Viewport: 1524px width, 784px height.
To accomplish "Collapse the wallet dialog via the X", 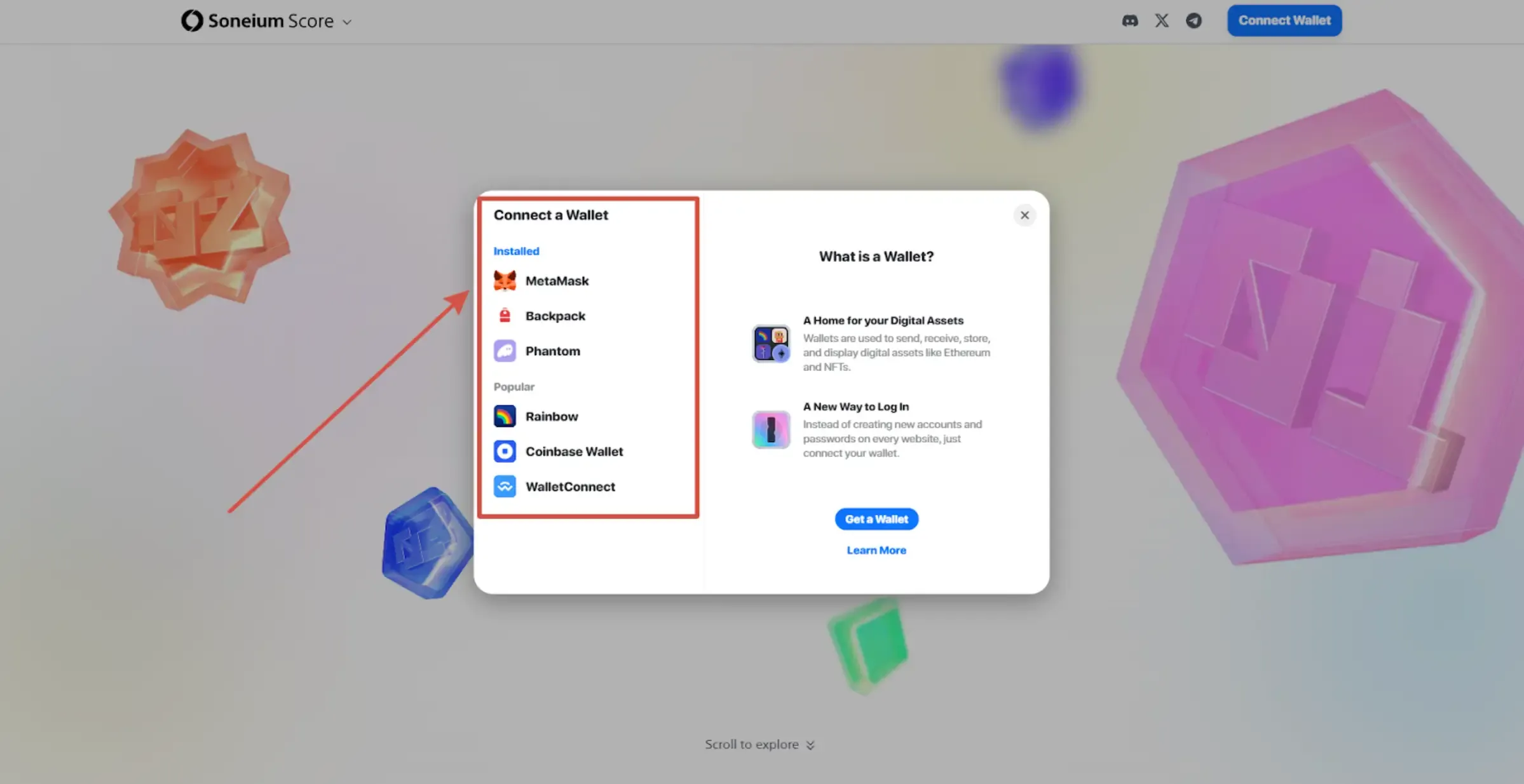I will pyautogui.click(x=1024, y=215).
